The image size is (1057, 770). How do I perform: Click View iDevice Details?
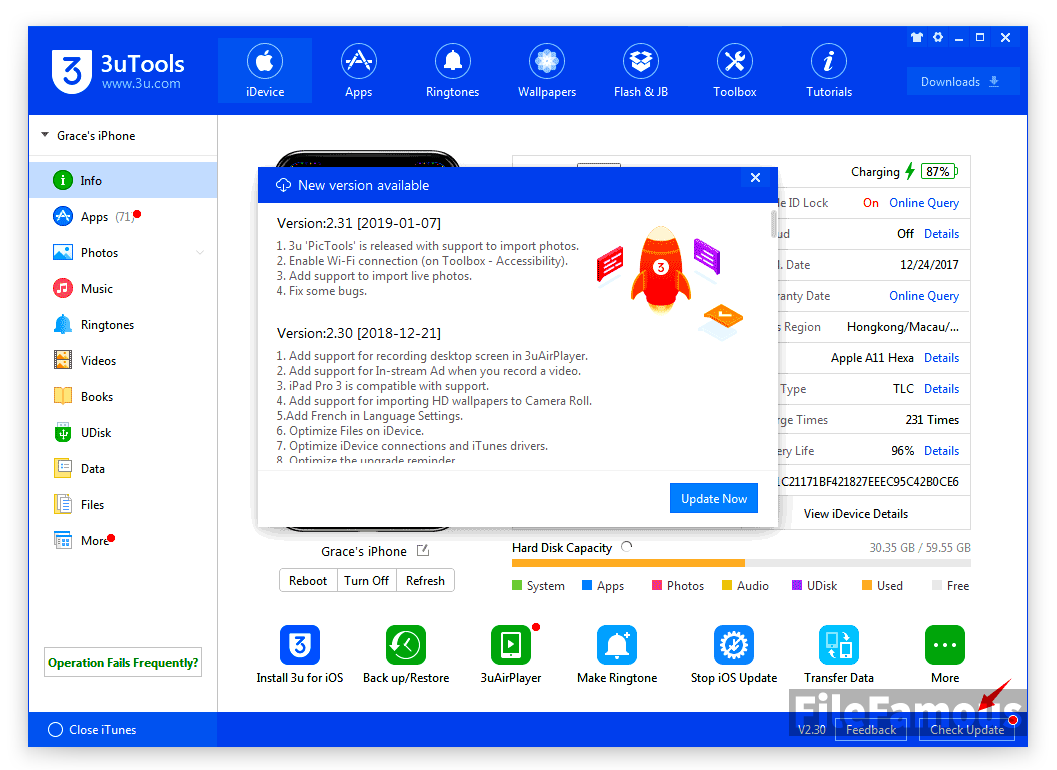pos(855,514)
